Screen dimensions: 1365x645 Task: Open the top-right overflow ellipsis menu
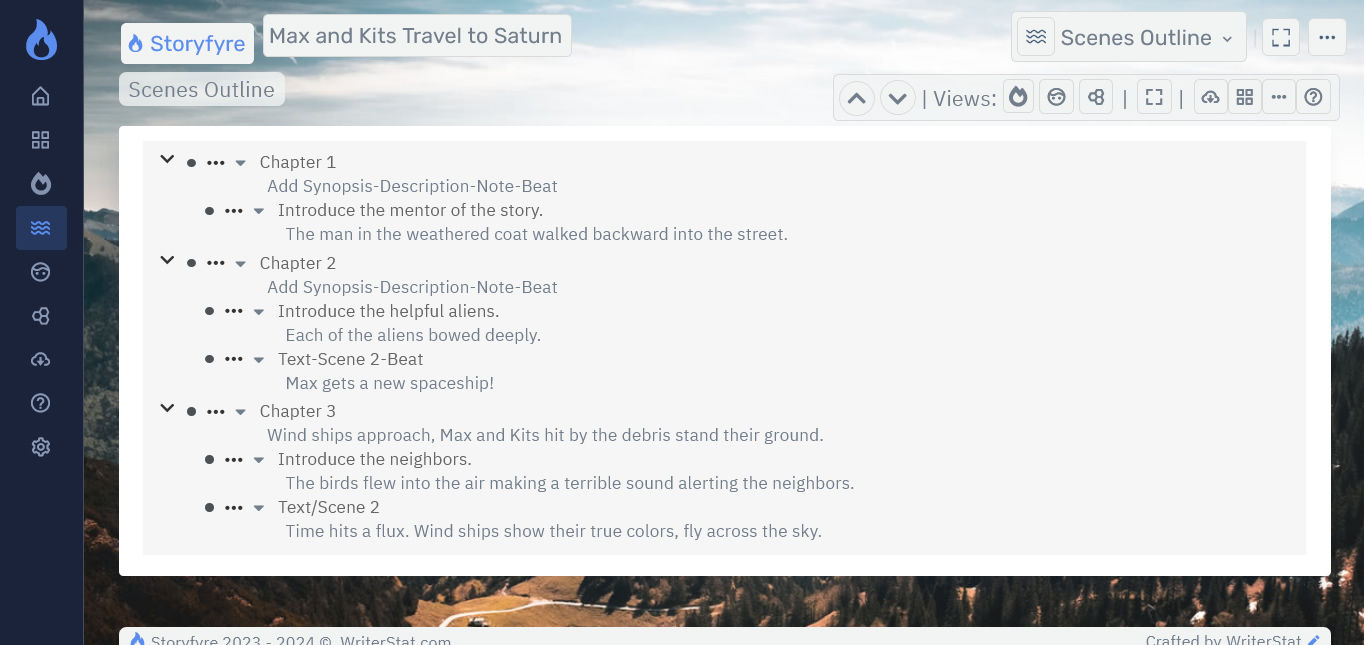tap(1327, 36)
